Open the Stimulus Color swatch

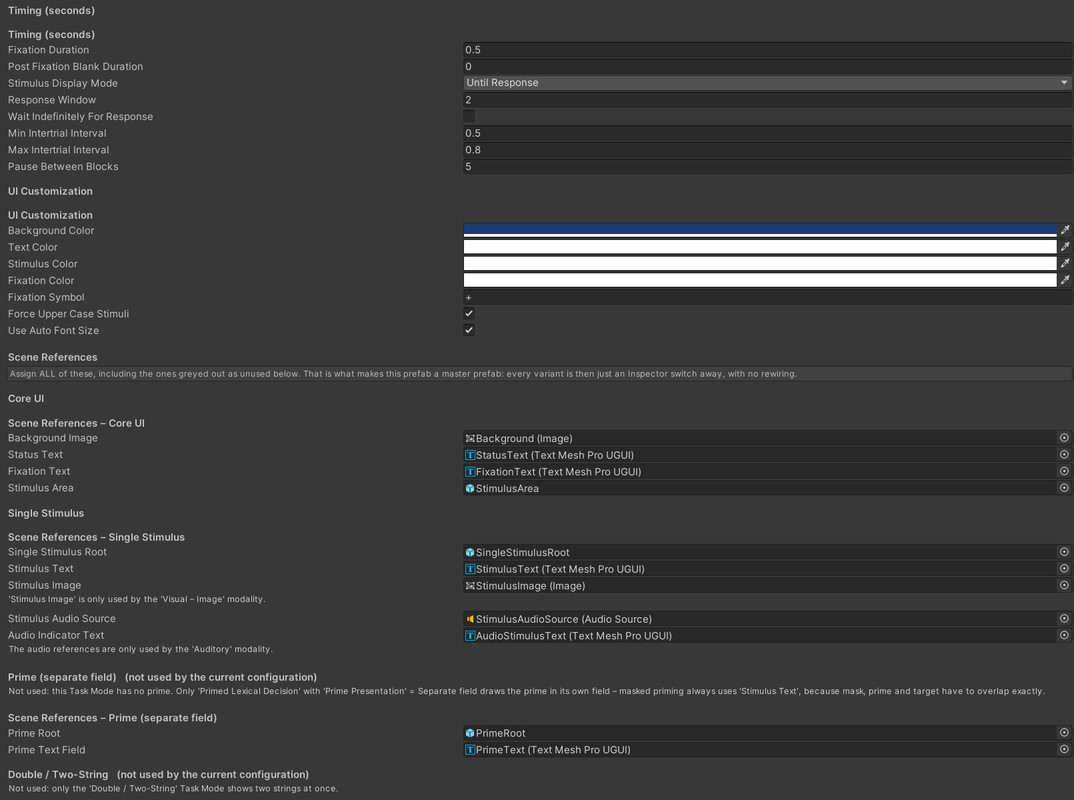pyautogui.click(x=760, y=263)
